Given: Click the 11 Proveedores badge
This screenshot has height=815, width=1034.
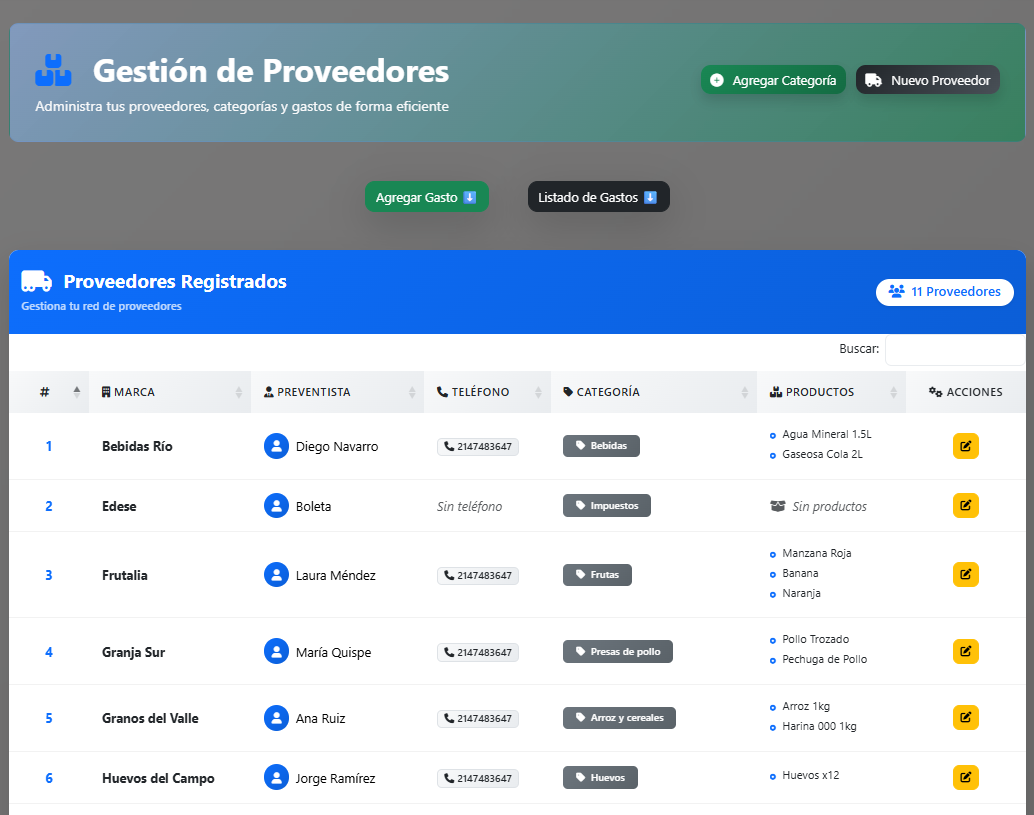Looking at the screenshot, I should click(x=944, y=292).
